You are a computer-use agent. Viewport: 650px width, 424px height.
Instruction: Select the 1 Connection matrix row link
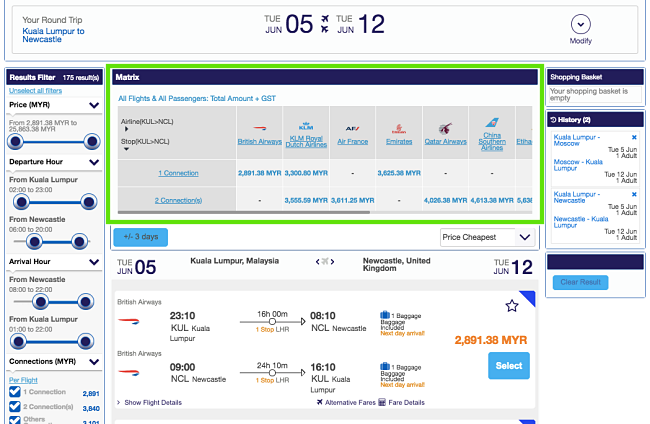(x=178, y=173)
